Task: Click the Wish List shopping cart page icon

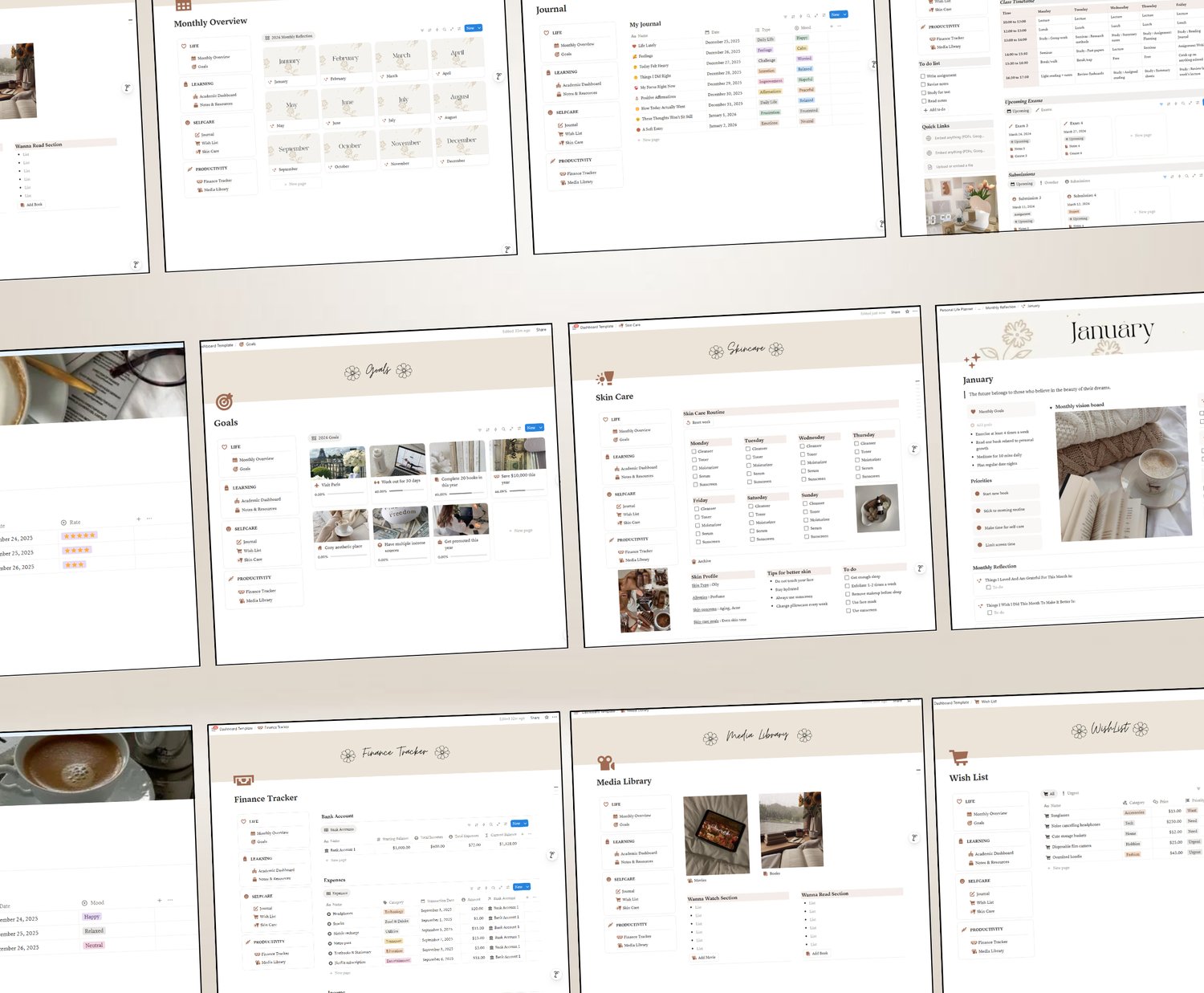Action: click(958, 757)
